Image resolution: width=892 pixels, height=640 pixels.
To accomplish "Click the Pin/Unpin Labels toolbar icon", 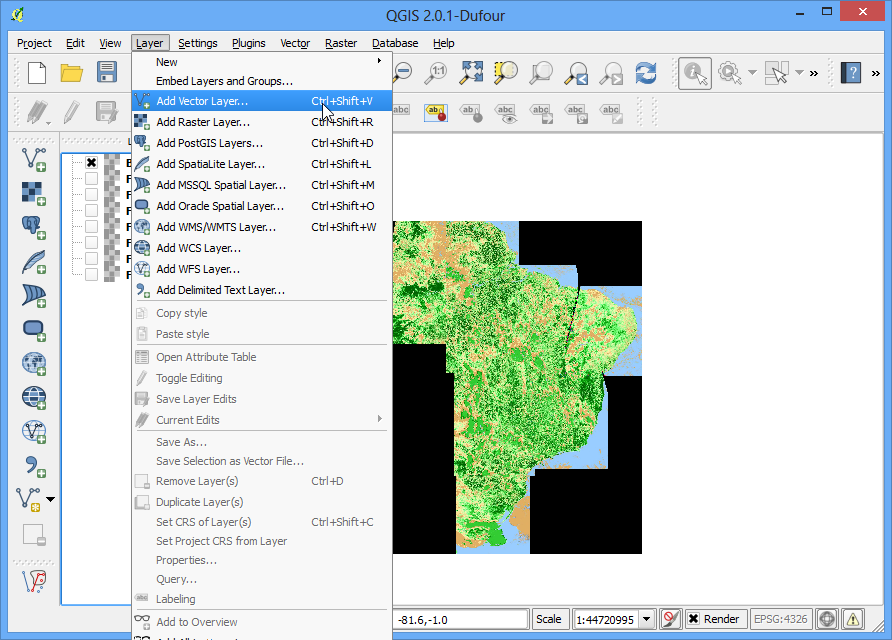I will pyautogui.click(x=471, y=113).
